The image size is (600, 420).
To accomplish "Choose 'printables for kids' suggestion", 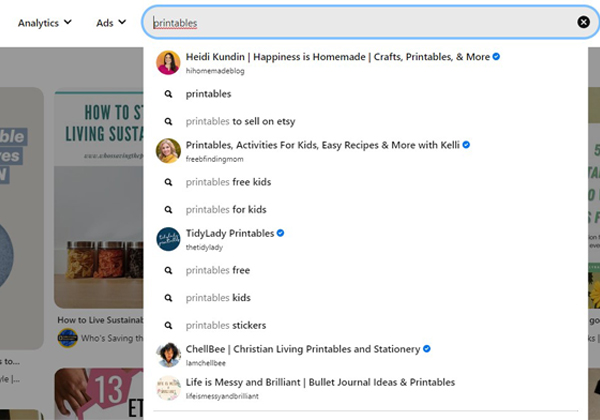I will point(365,210).
